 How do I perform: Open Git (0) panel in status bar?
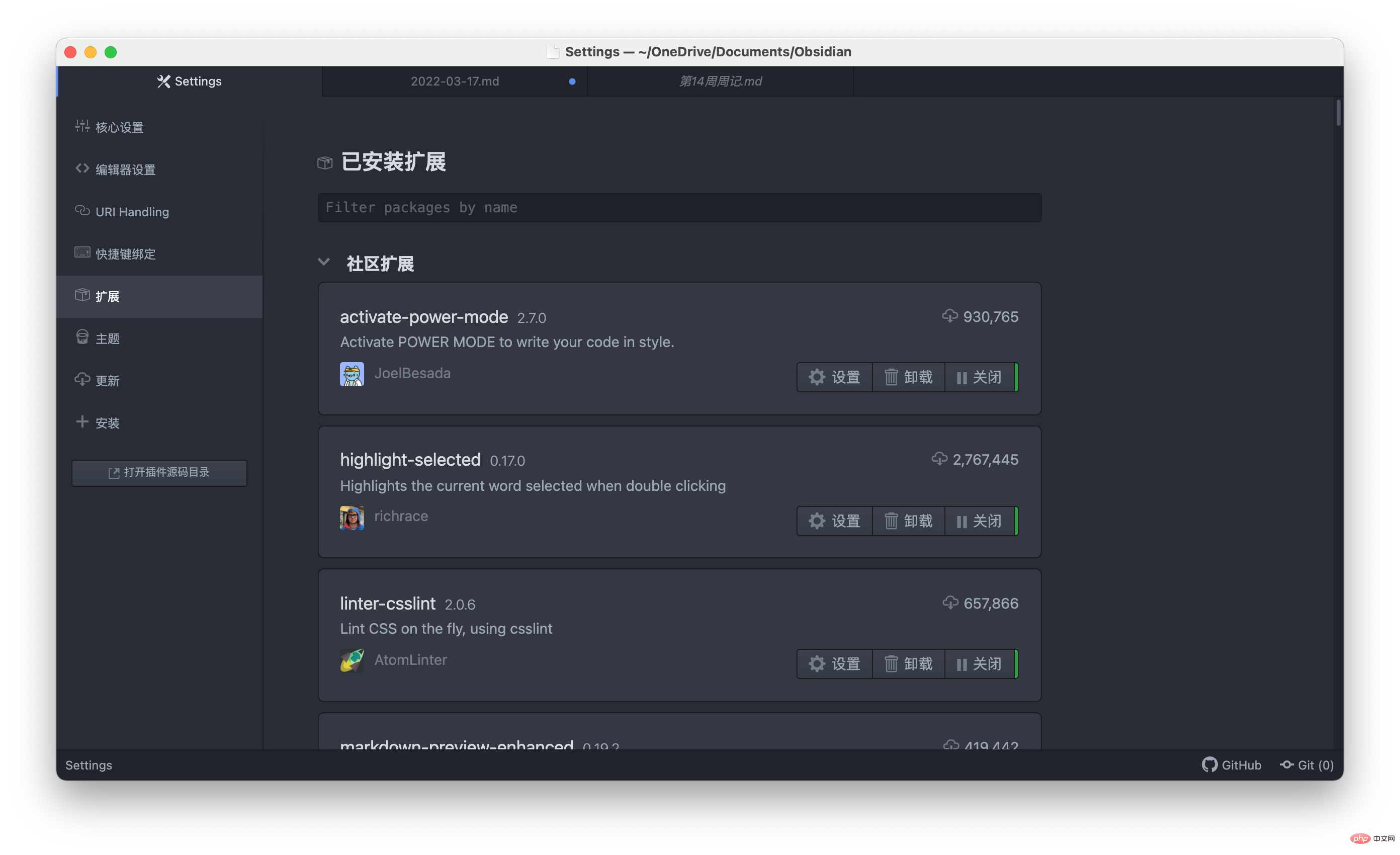(1306, 764)
